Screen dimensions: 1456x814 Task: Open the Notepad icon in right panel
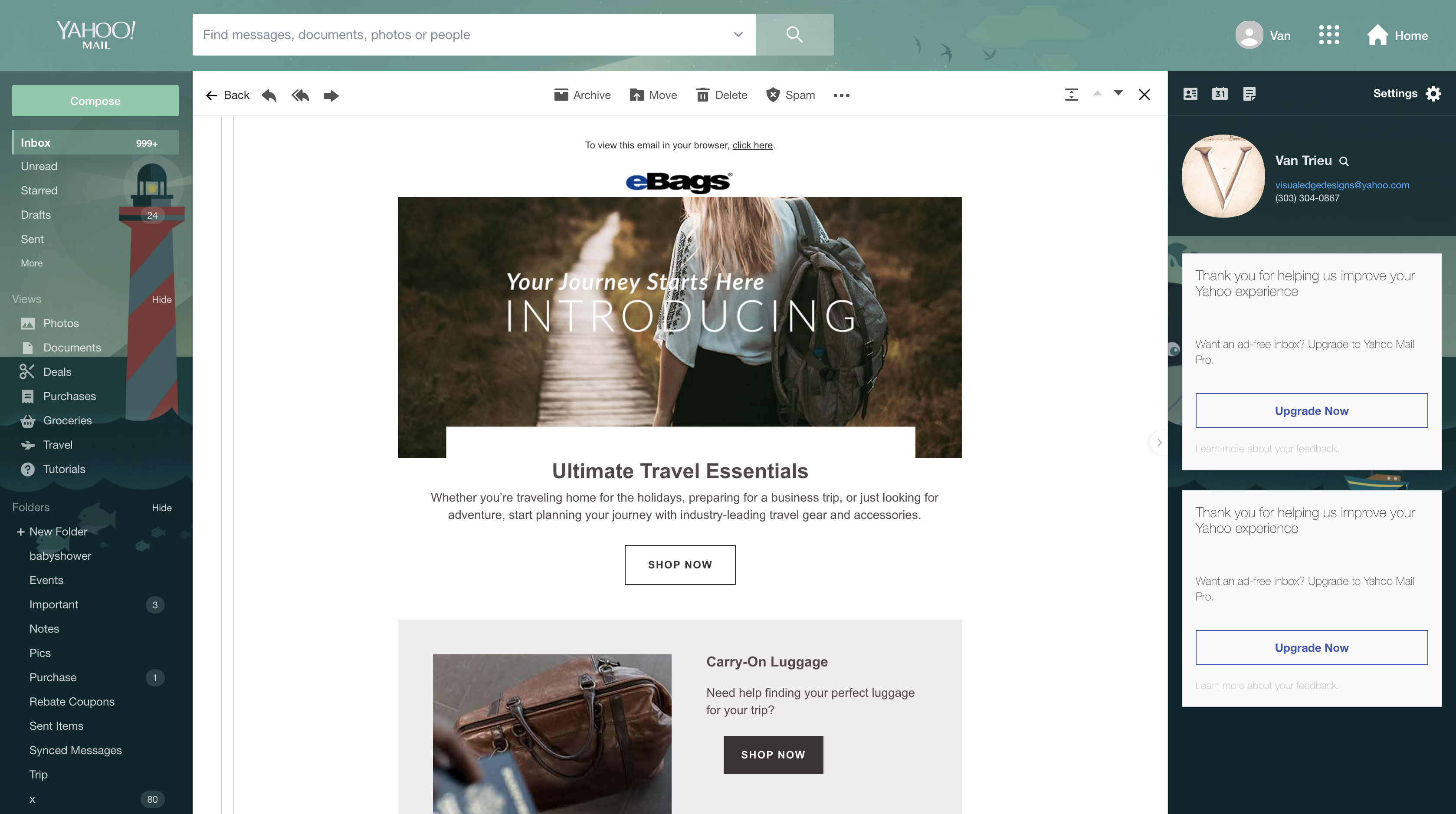coord(1249,94)
